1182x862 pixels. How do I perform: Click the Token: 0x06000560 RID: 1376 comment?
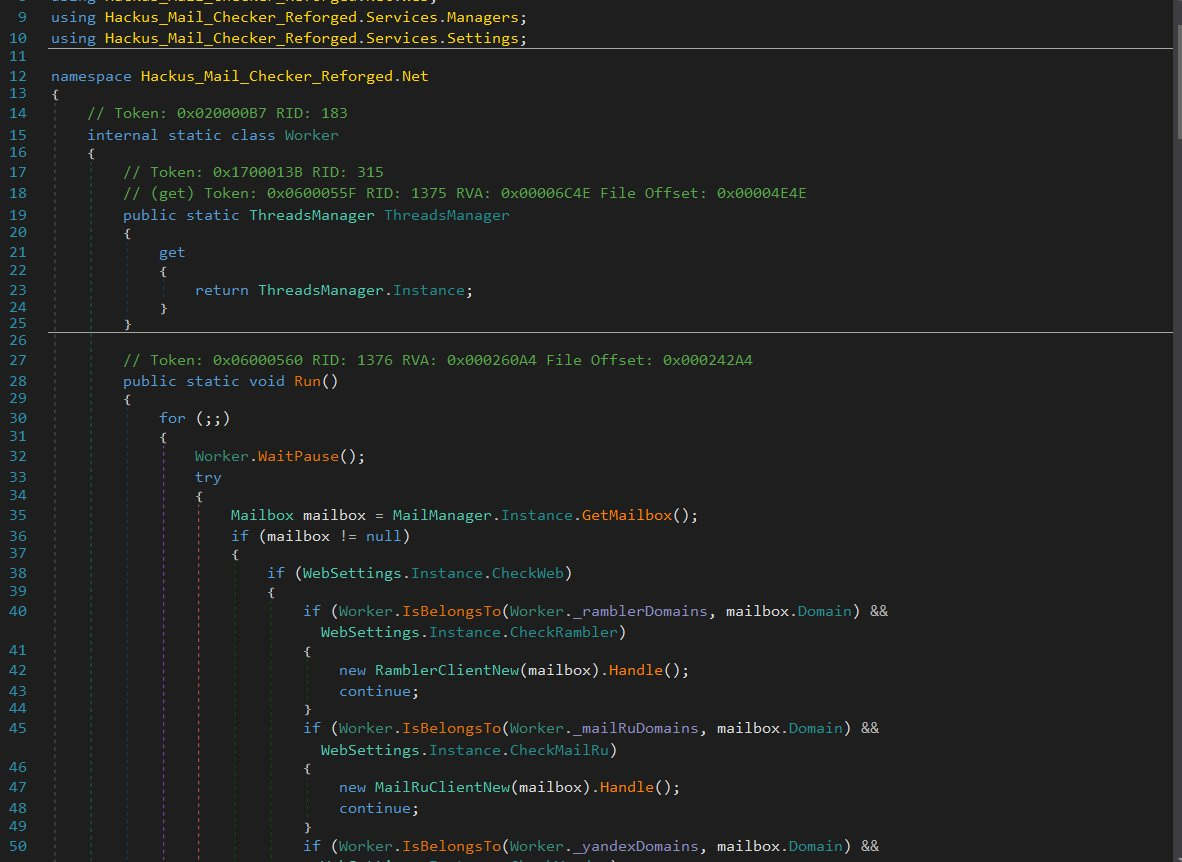(437, 360)
